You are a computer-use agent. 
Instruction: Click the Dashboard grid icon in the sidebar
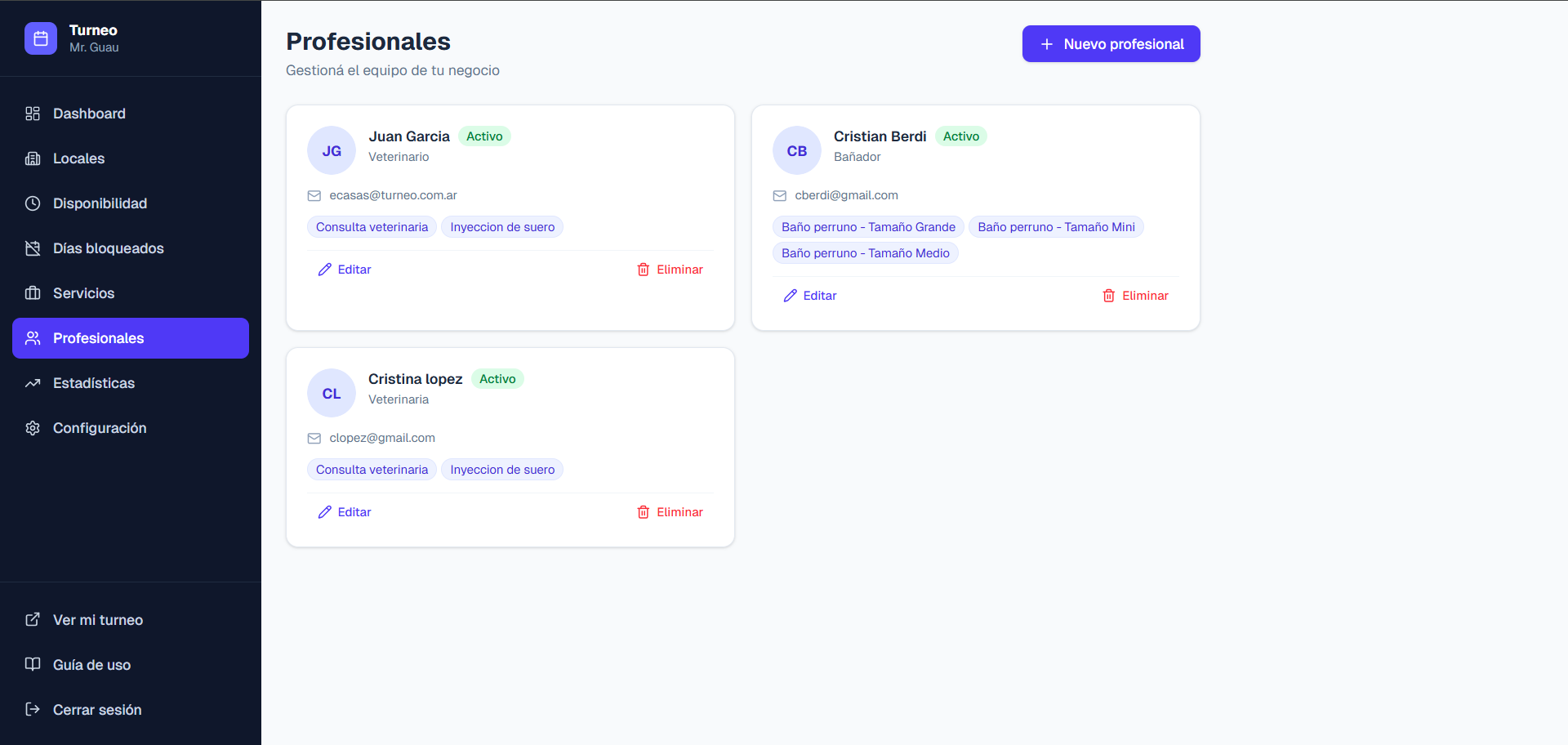tap(33, 114)
